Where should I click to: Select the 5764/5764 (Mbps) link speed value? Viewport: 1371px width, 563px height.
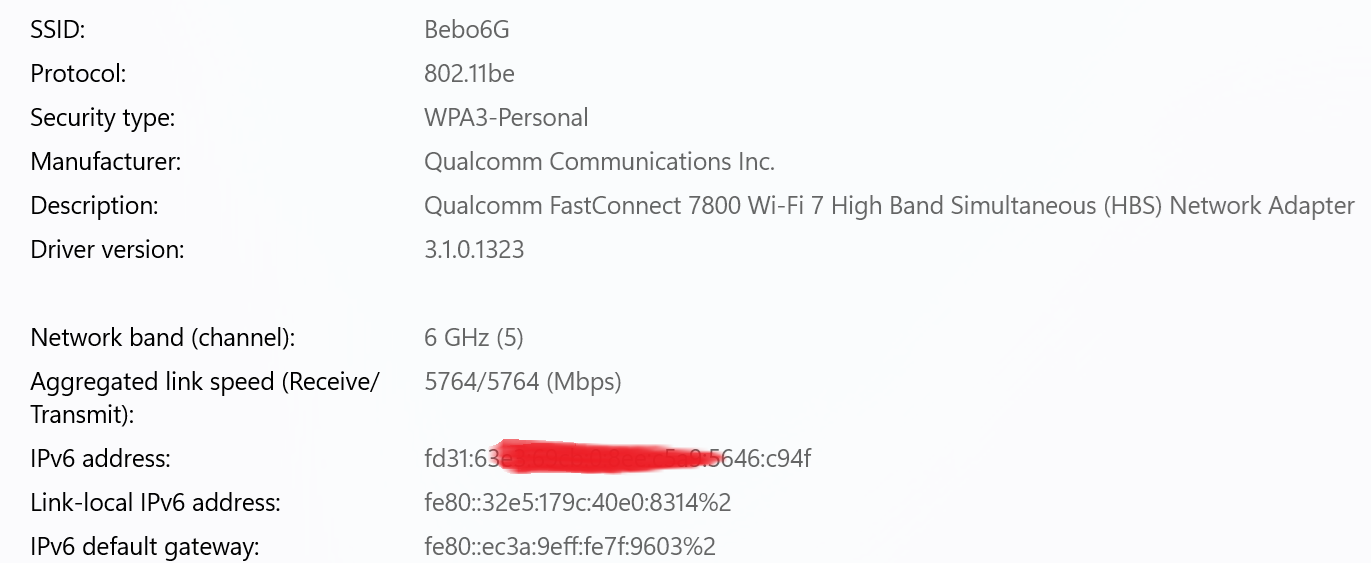point(523,382)
